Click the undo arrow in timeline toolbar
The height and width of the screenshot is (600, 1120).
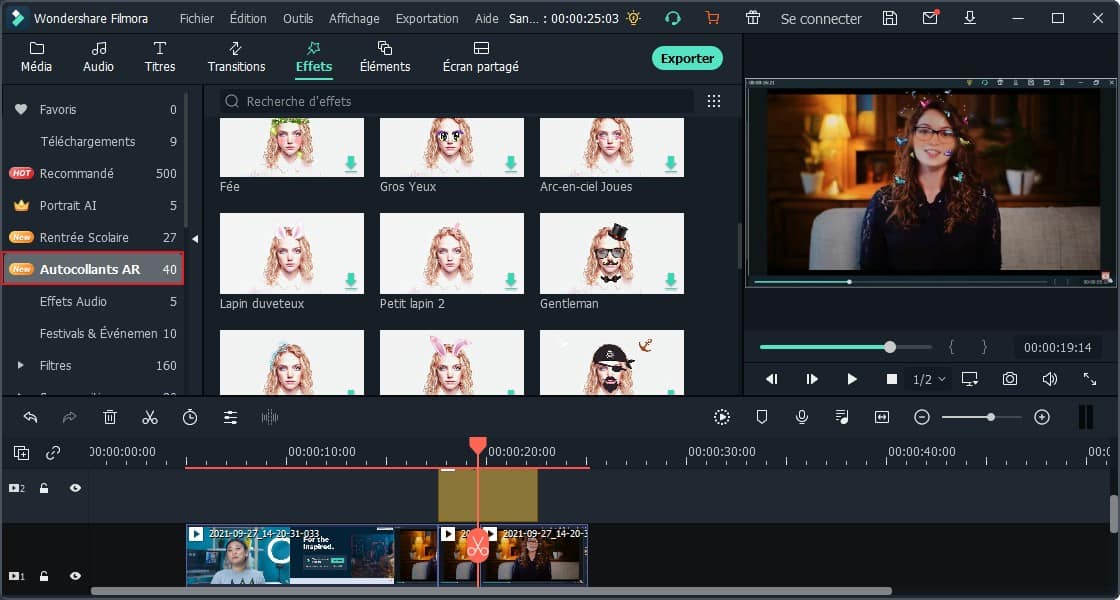pyautogui.click(x=30, y=417)
